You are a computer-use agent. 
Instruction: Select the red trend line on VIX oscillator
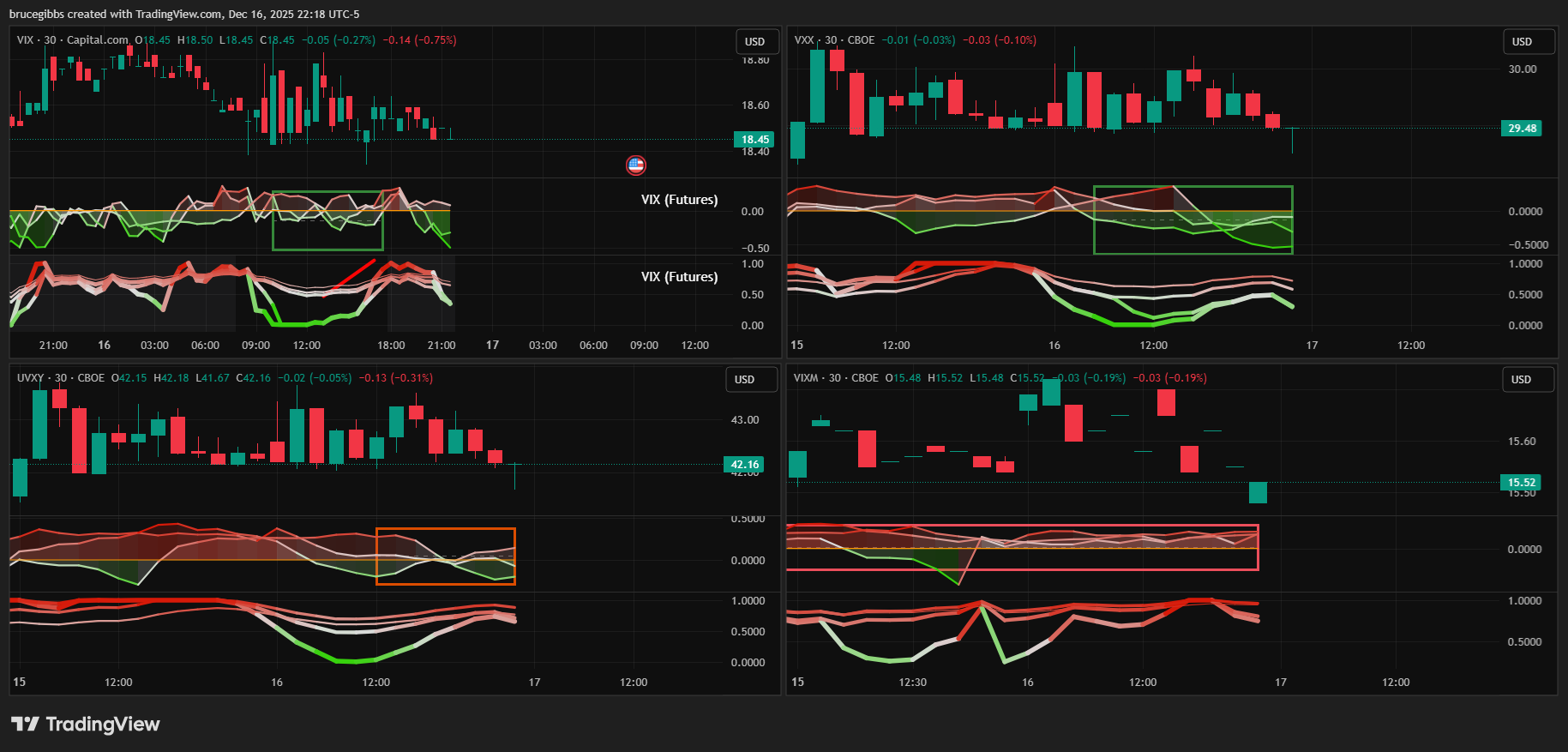click(x=355, y=275)
